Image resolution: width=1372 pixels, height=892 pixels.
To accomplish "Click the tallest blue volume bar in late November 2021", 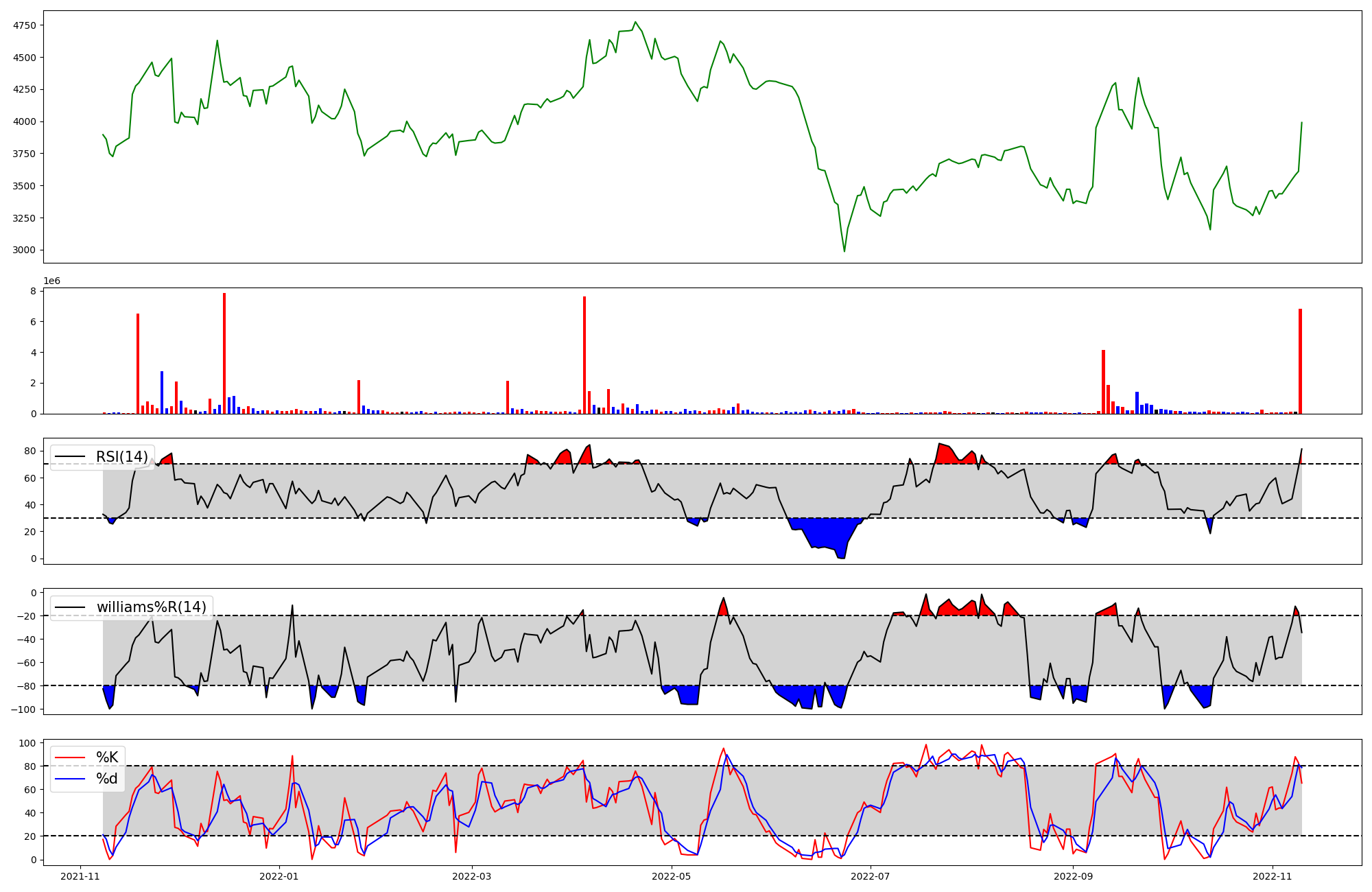I will (x=162, y=392).
